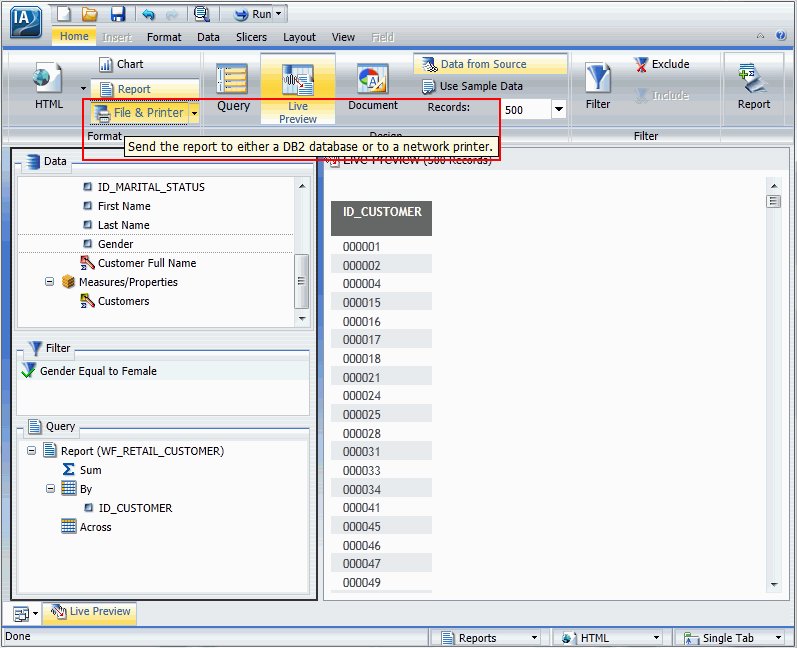
Task: Enable Data from Source
Action: [x=491, y=65]
